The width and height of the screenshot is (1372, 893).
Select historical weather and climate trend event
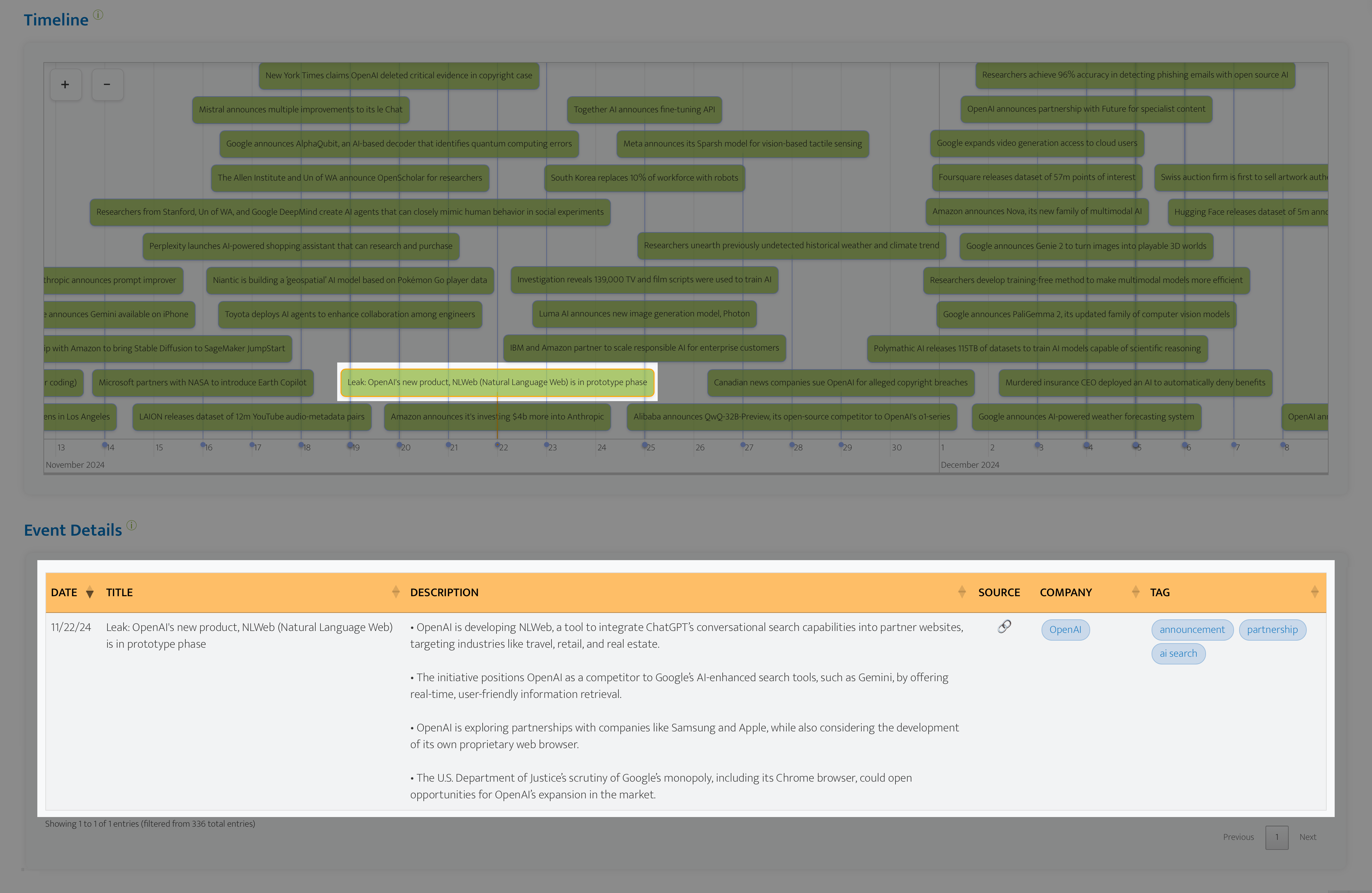pos(792,245)
